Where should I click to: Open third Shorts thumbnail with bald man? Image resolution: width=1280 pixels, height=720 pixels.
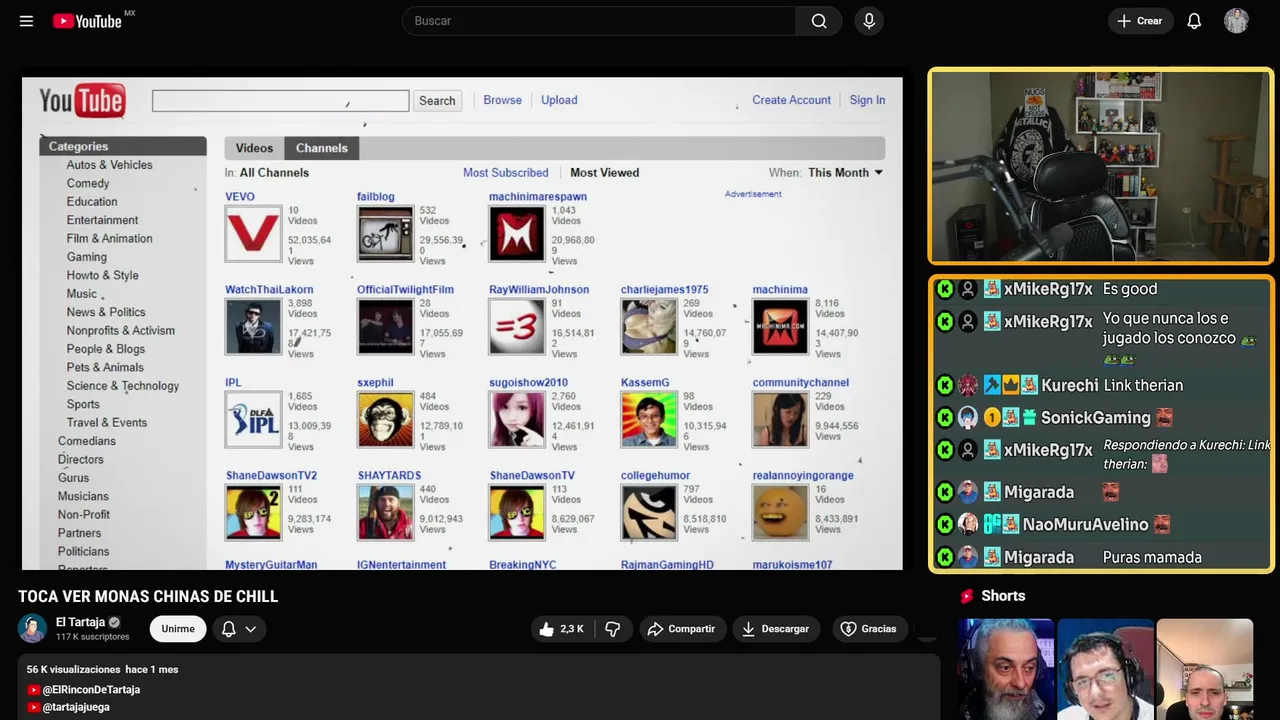coord(1204,669)
